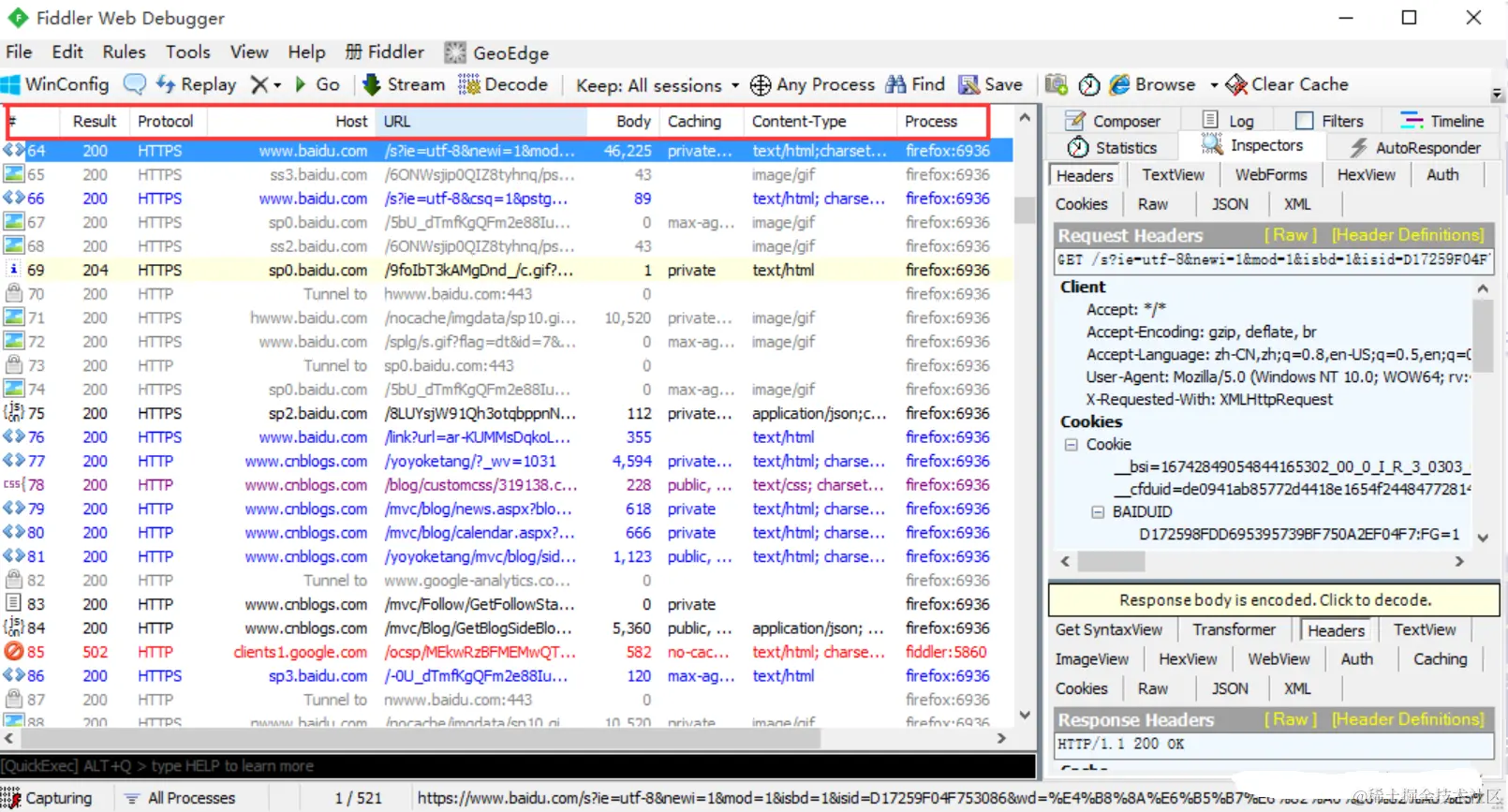Open the Get SyntaxView tab
This screenshot has width=1508, height=812.
1109,630
